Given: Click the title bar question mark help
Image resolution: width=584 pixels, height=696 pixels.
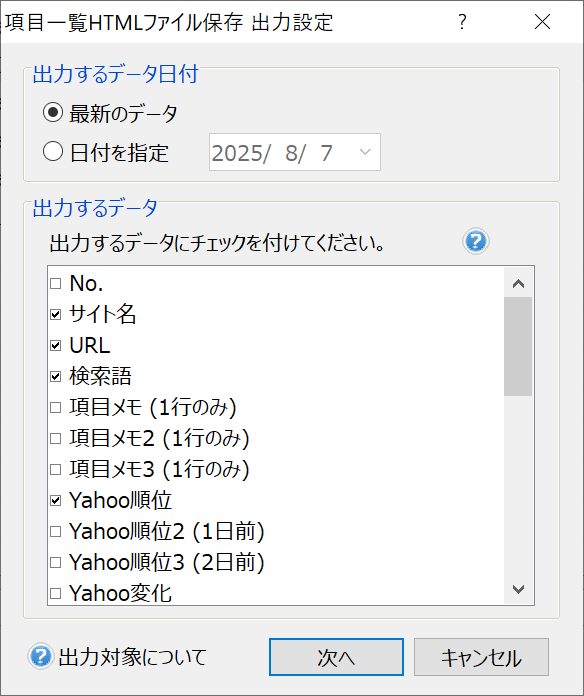Looking at the screenshot, I should [462, 21].
